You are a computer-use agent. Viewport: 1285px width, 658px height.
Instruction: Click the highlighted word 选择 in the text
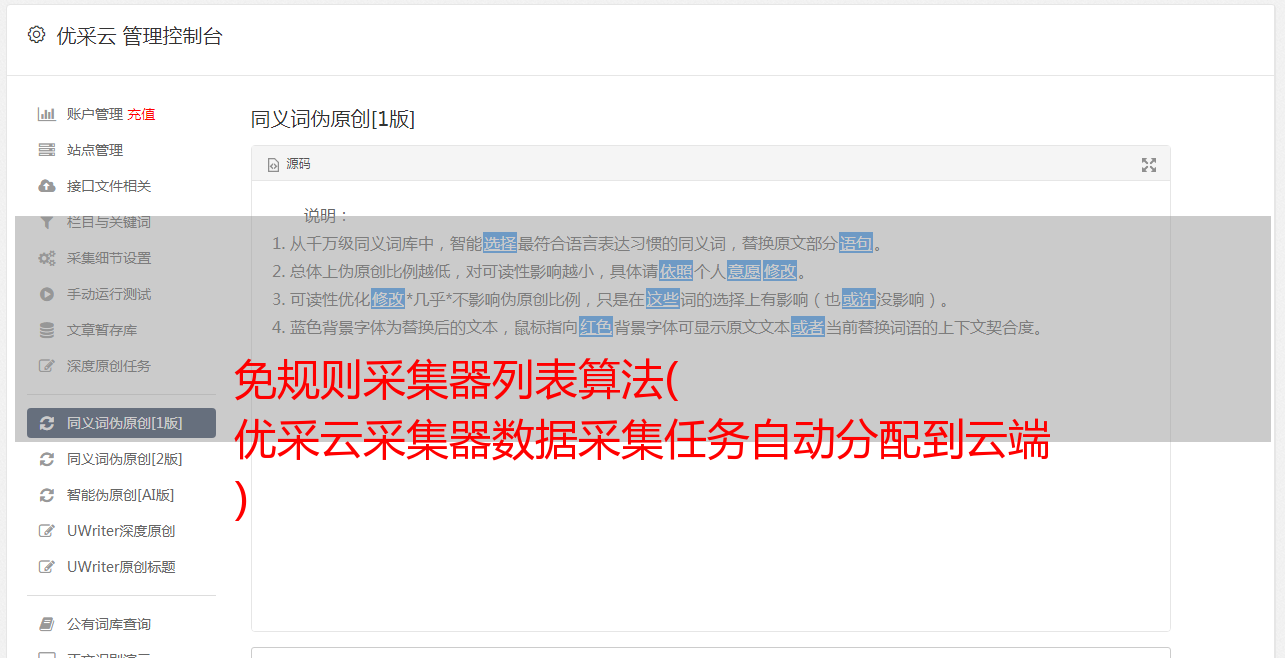500,243
